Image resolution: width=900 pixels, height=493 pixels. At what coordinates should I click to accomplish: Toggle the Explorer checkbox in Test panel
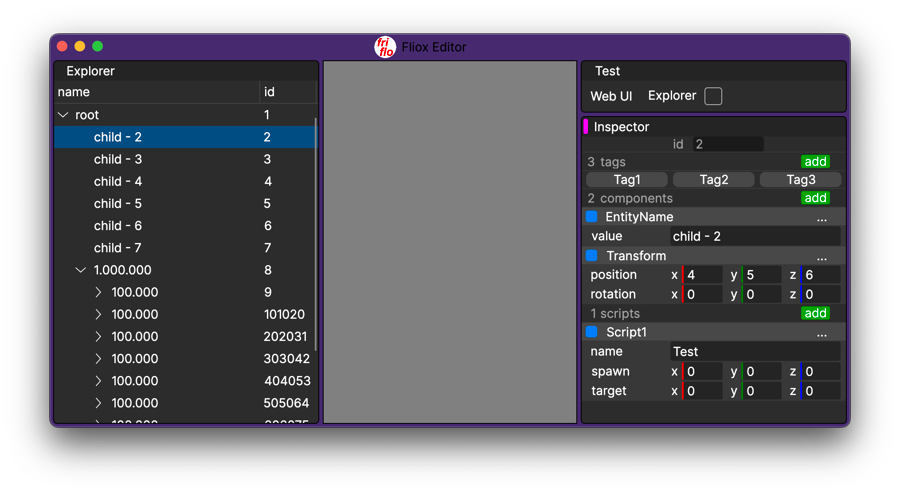coord(713,96)
